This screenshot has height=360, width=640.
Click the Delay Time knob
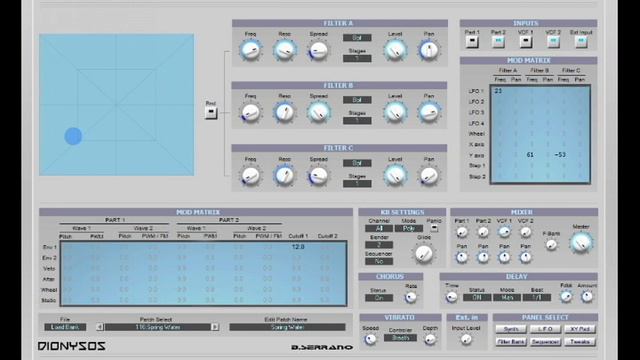(x=451, y=297)
